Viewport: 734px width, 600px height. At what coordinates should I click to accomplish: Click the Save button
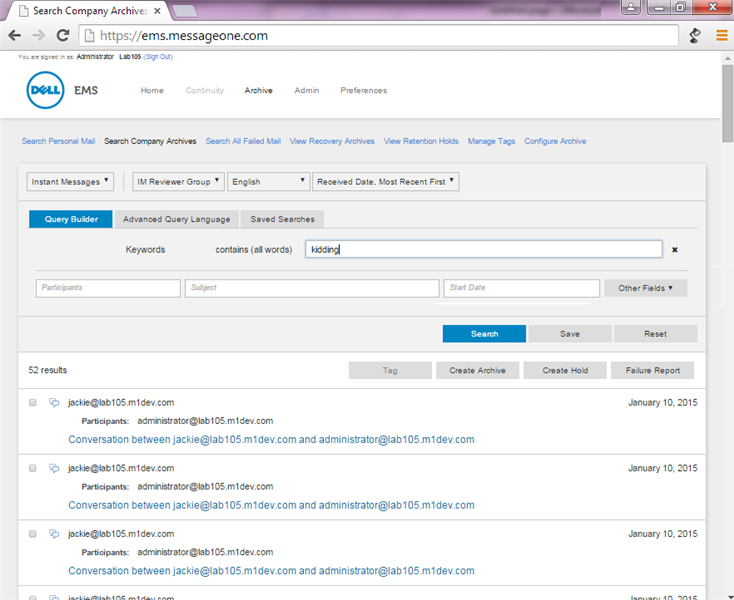(570, 334)
